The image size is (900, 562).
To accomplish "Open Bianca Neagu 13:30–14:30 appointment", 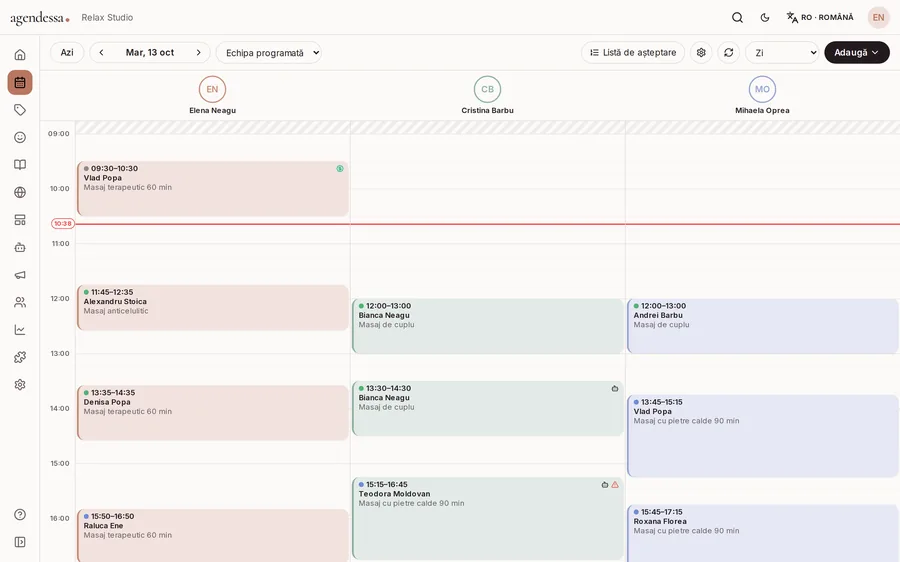I will click(x=488, y=408).
